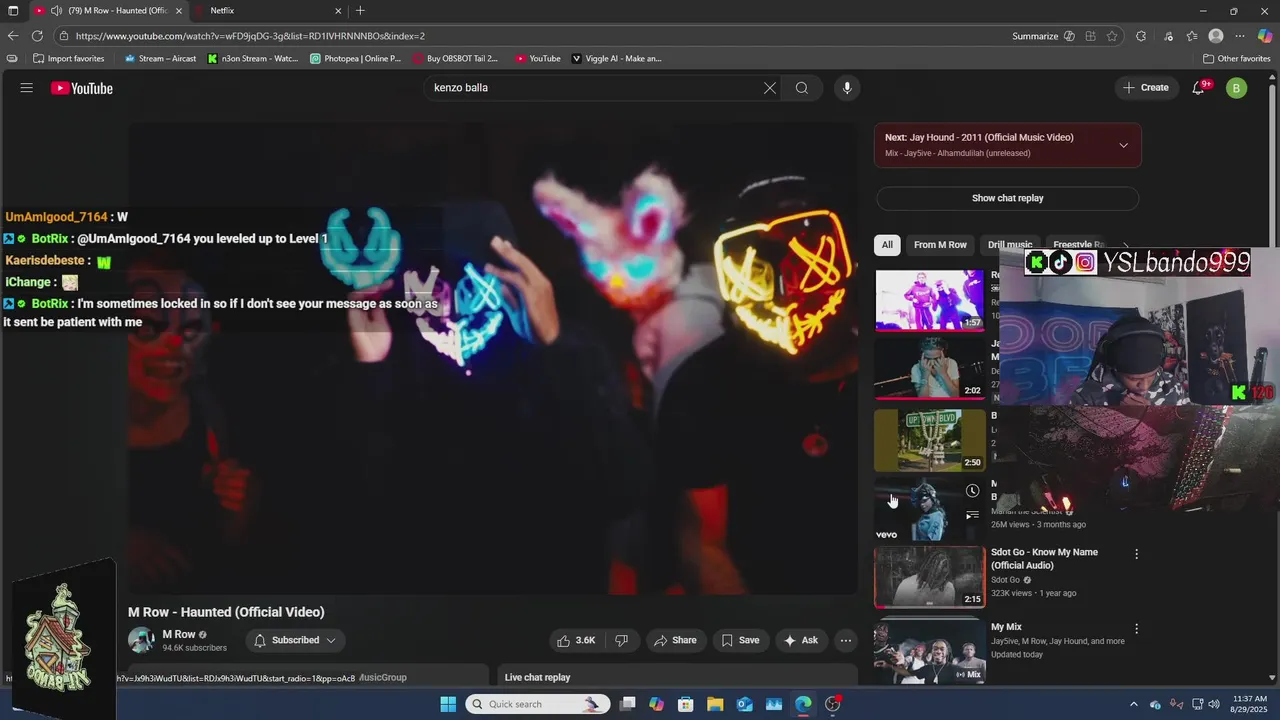
Task: Open the 1:57 duration video thumbnail
Action: tap(930, 300)
